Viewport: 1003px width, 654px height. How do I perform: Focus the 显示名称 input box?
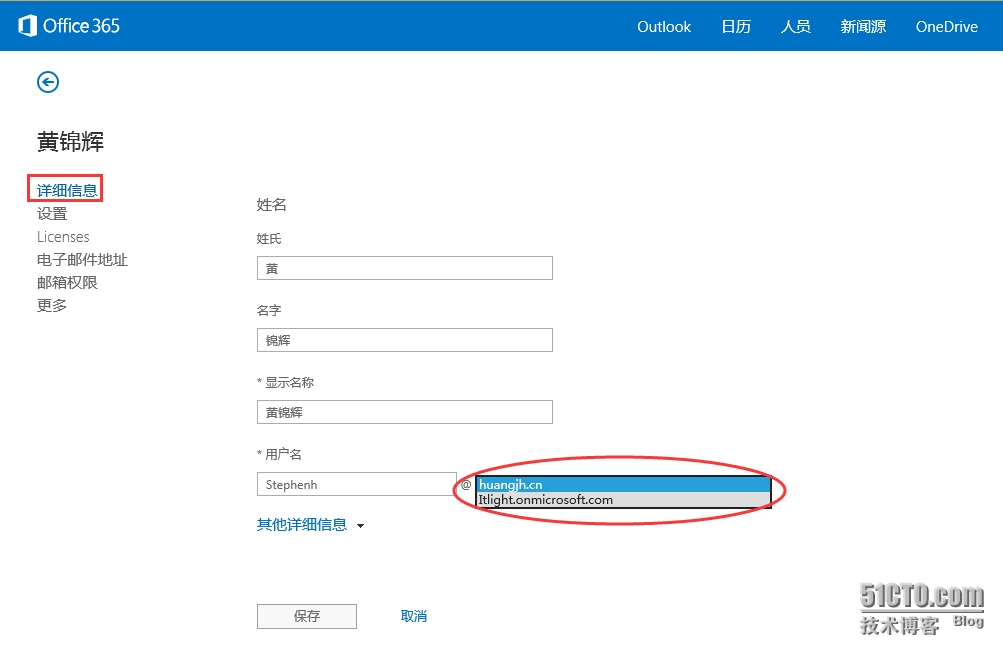(x=404, y=412)
